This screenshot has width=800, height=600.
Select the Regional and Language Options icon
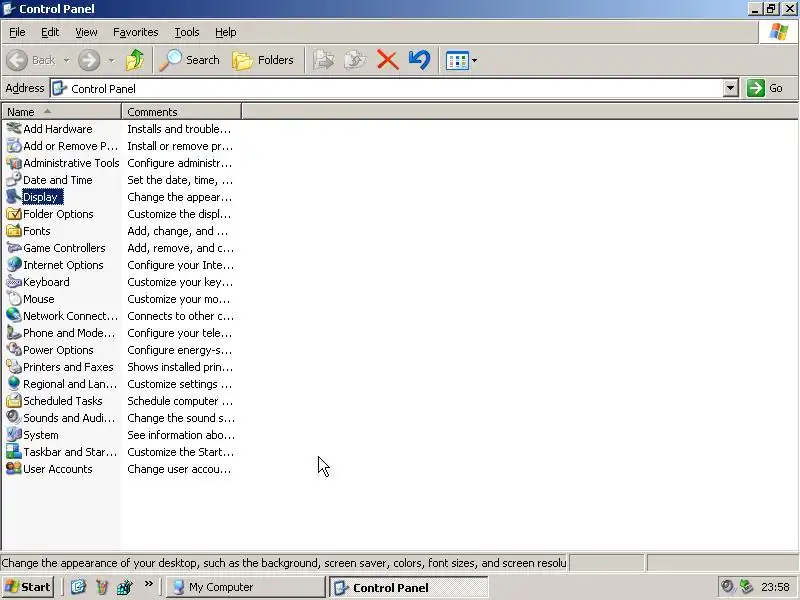point(14,384)
